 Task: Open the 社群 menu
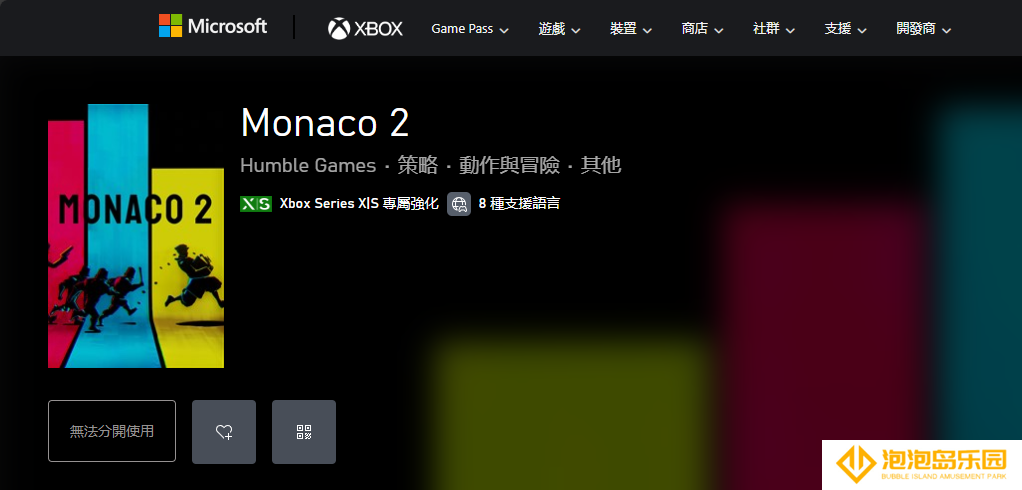[774, 29]
